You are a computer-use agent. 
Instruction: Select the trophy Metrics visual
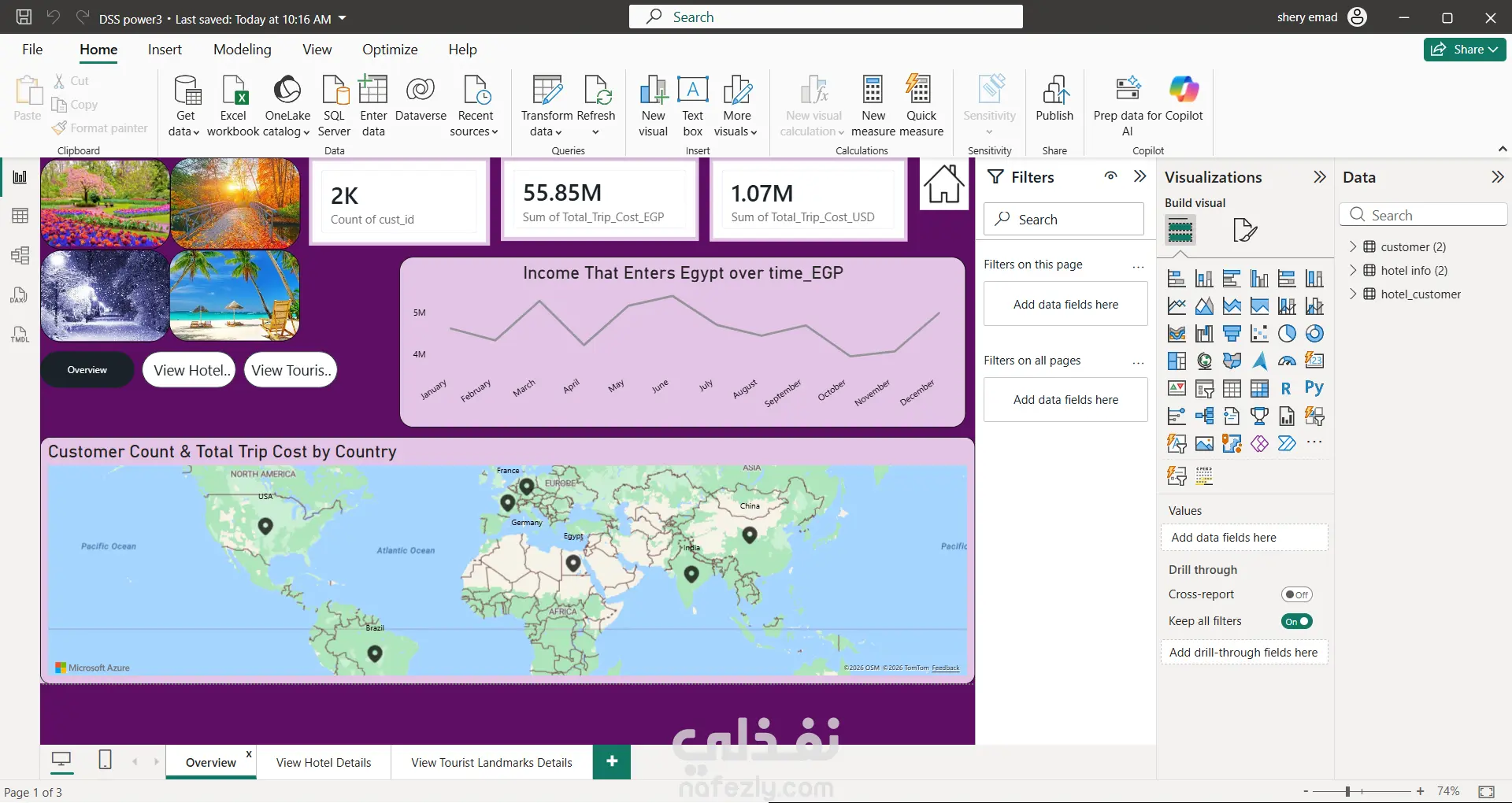point(1259,416)
